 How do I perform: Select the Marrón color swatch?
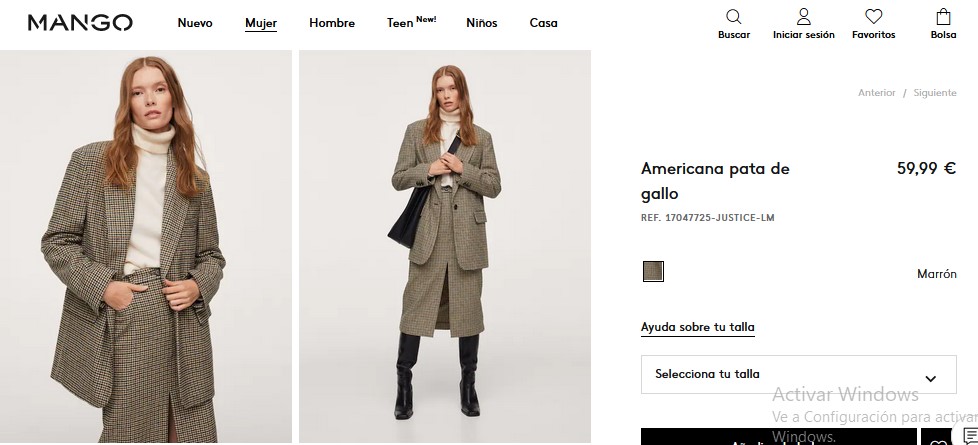coord(653,271)
